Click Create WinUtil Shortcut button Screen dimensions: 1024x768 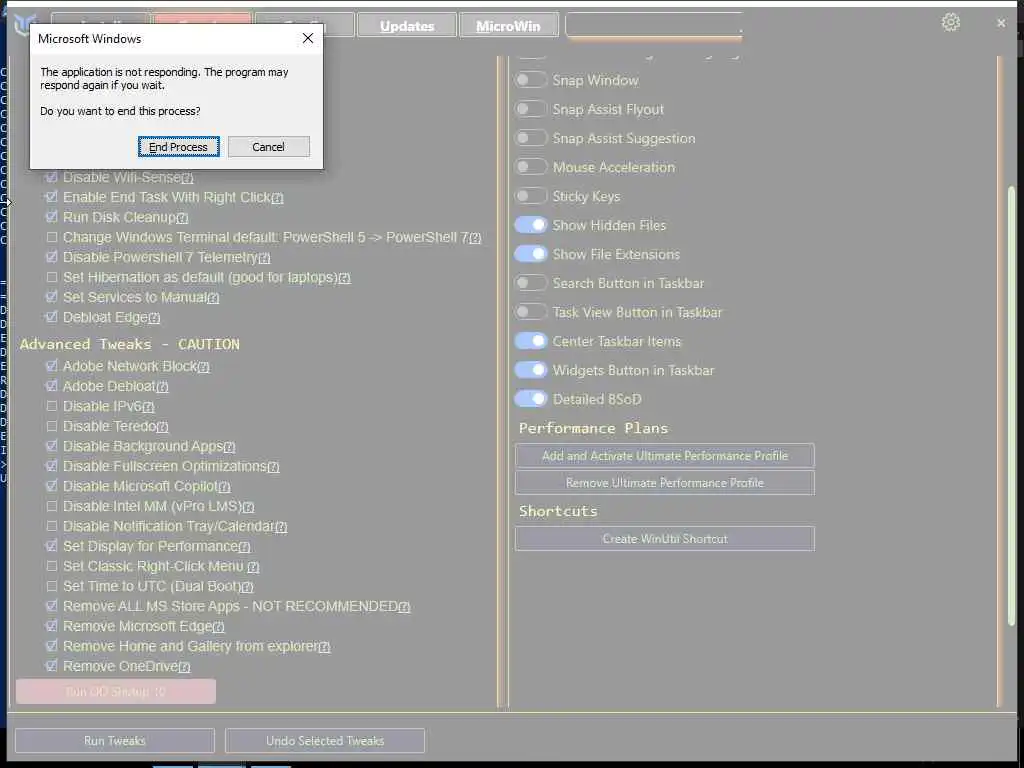tap(665, 539)
